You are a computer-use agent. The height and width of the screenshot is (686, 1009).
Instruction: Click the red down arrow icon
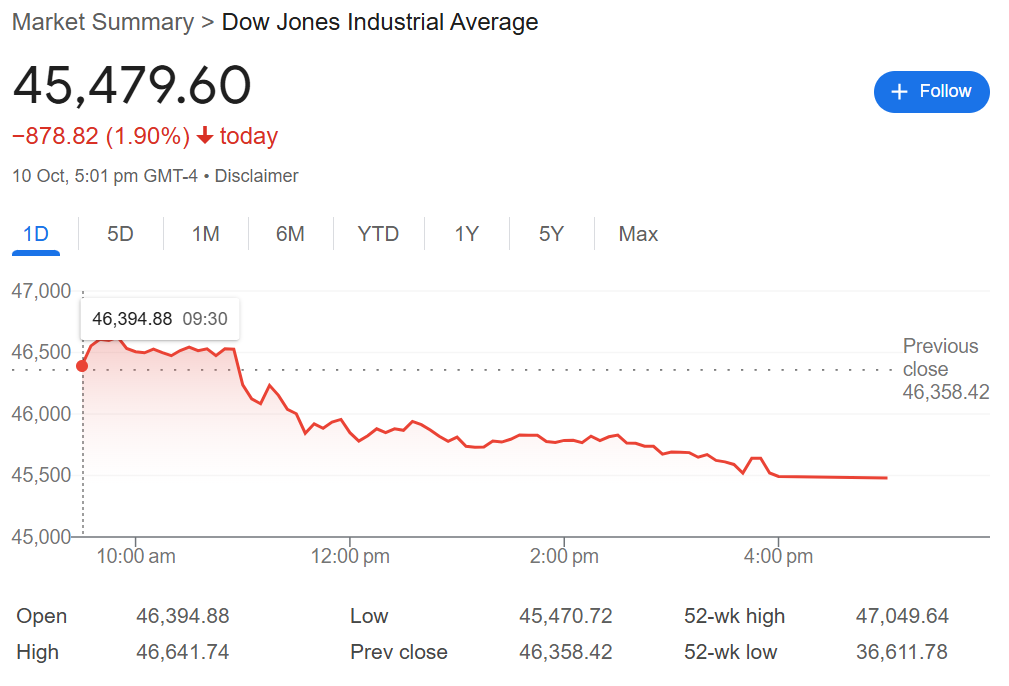(205, 136)
